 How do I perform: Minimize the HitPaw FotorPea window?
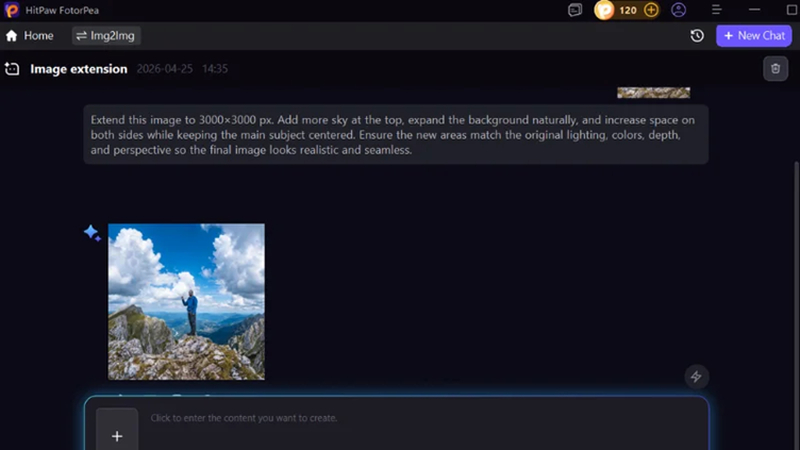click(x=754, y=10)
